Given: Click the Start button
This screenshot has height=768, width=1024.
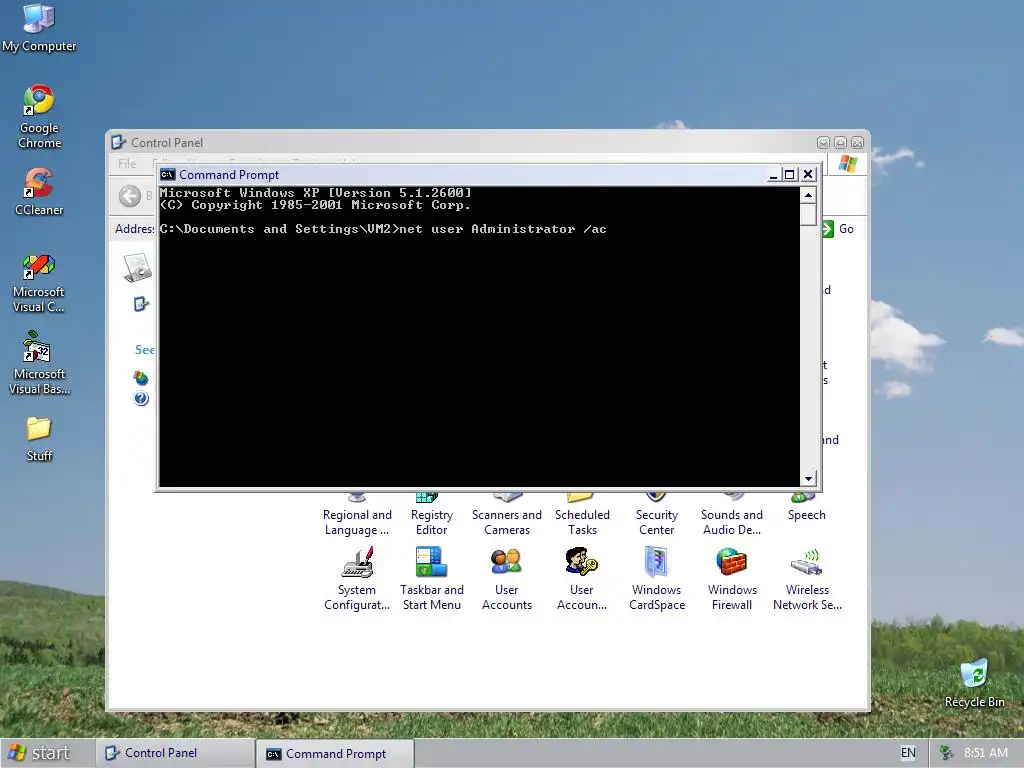Looking at the screenshot, I should click(39, 753).
